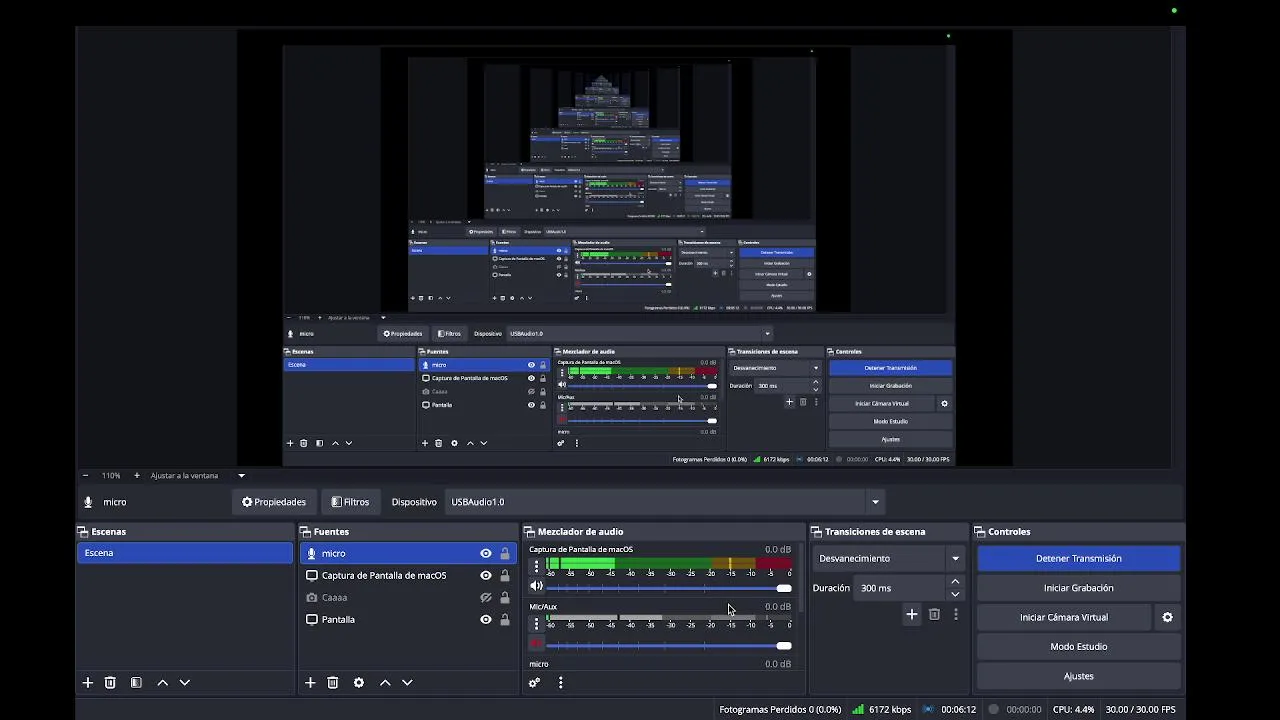The width and height of the screenshot is (1280, 720).
Task: Move the source down in the Fuentes panel
Action: pyautogui.click(x=407, y=683)
